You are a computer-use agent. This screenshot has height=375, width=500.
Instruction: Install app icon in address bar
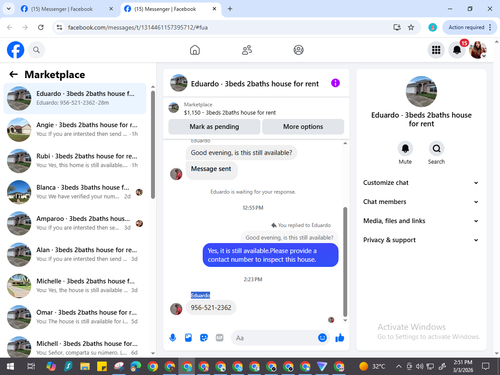pos(397,27)
